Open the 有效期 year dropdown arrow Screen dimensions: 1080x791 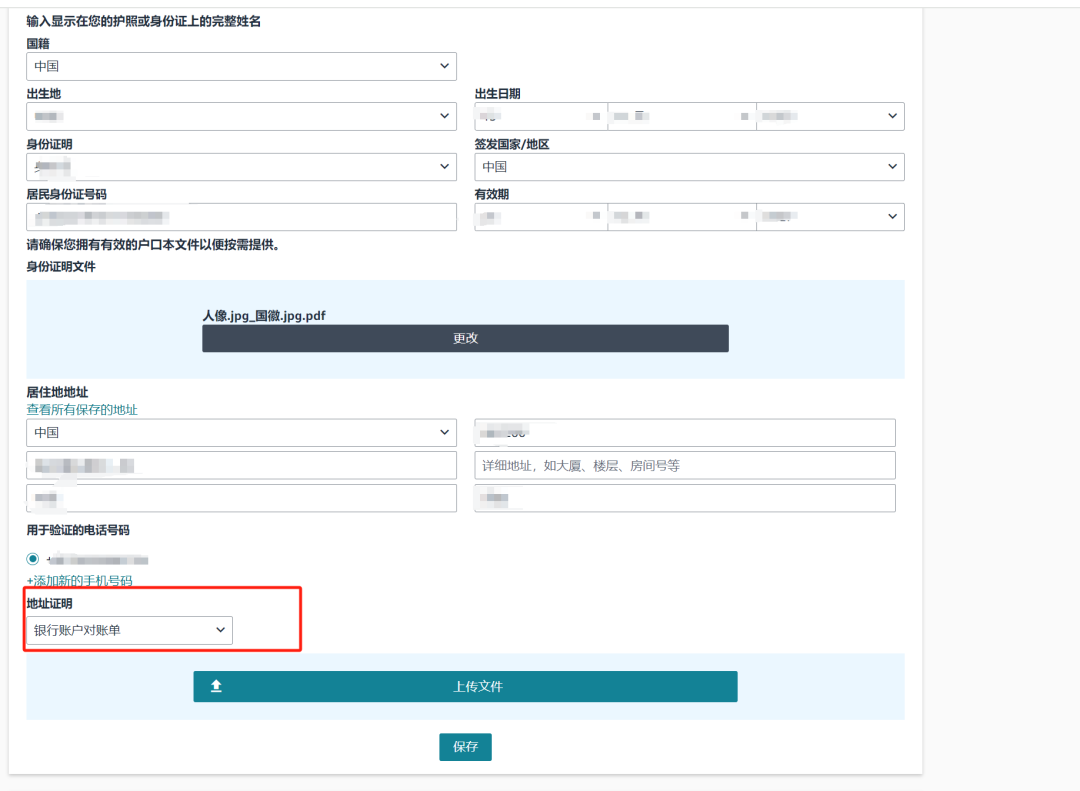pos(892,217)
